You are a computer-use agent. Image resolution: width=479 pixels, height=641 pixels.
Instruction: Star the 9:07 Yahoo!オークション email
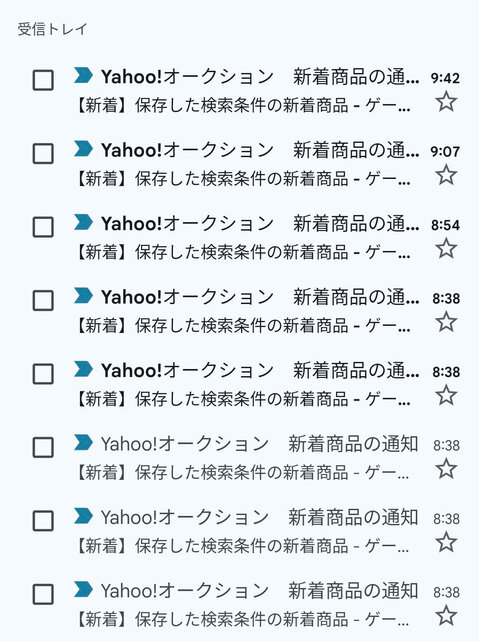click(x=446, y=175)
